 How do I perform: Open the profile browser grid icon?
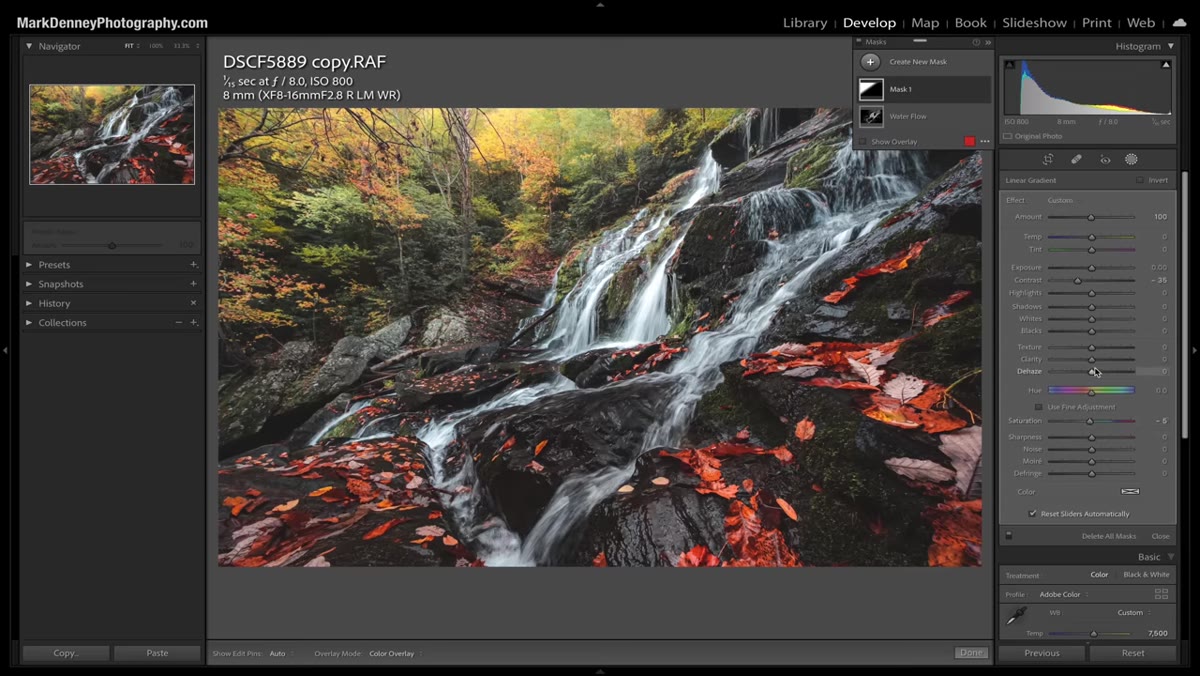click(1161, 594)
